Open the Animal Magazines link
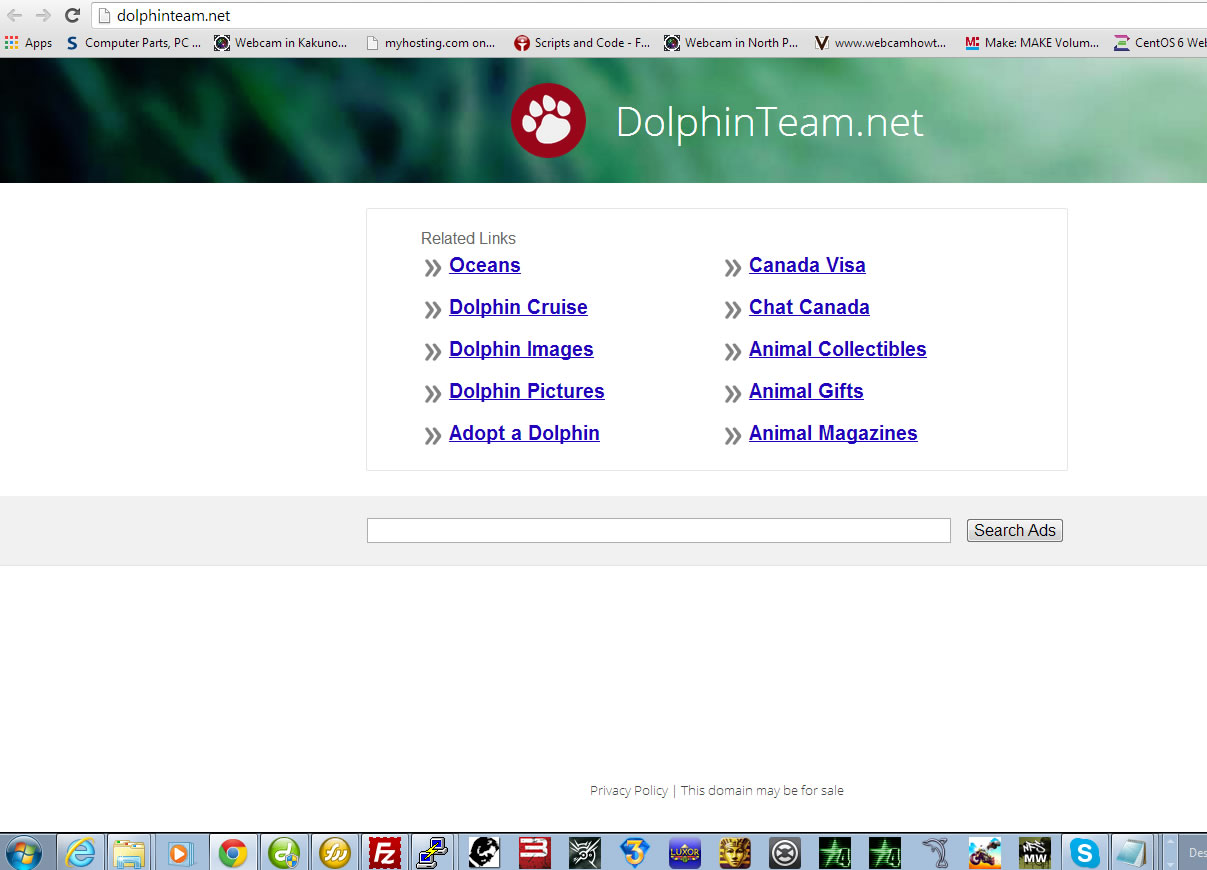Viewport: 1207px width, 870px height. (833, 433)
